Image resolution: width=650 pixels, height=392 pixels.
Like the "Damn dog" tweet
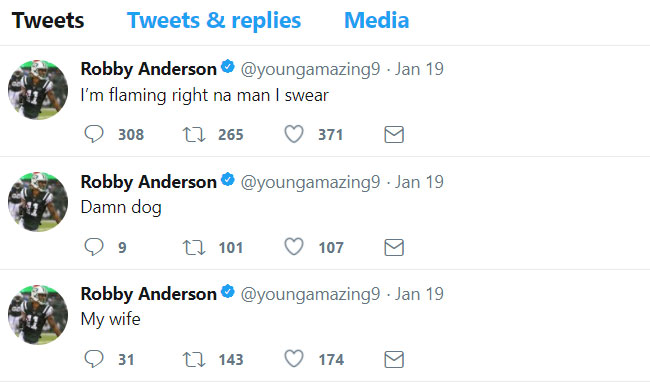pos(294,247)
